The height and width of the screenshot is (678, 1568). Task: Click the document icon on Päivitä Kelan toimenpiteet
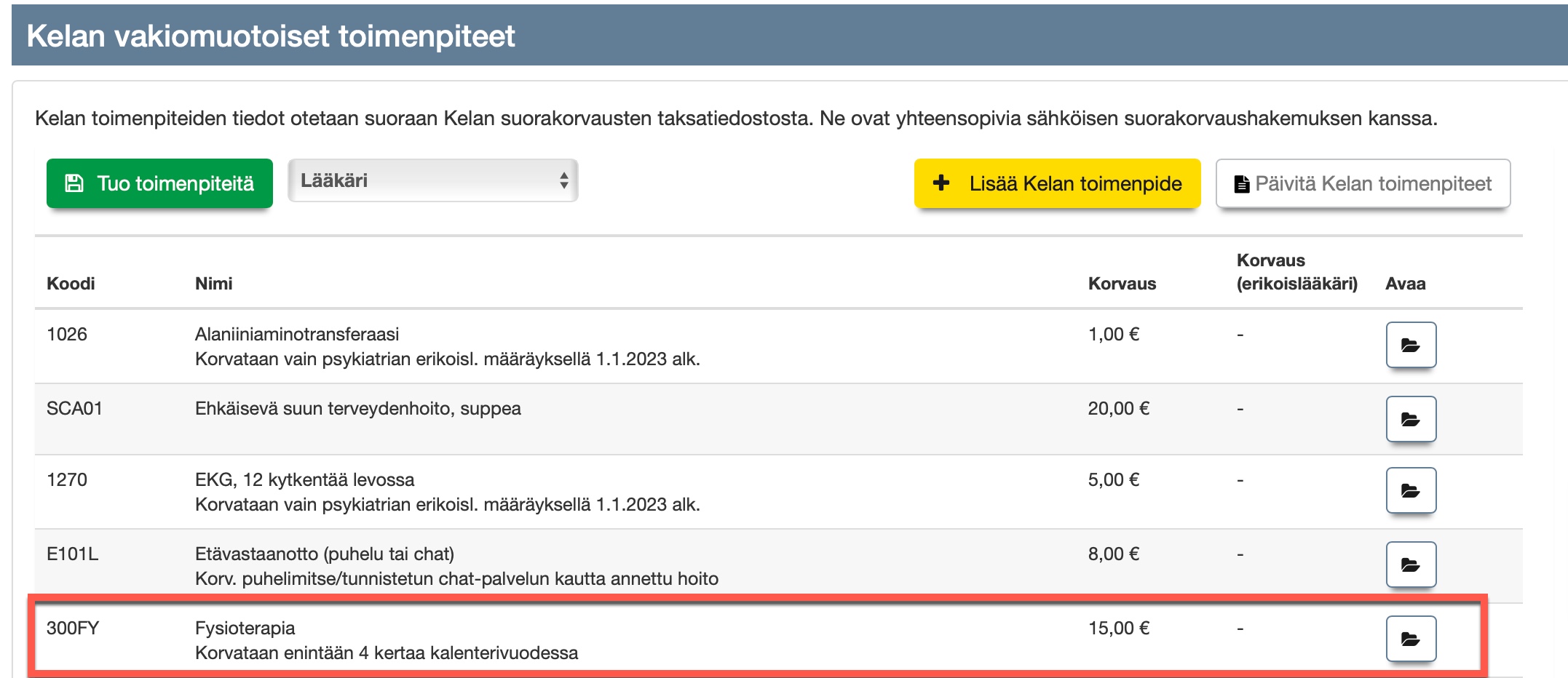(x=1241, y=184)
